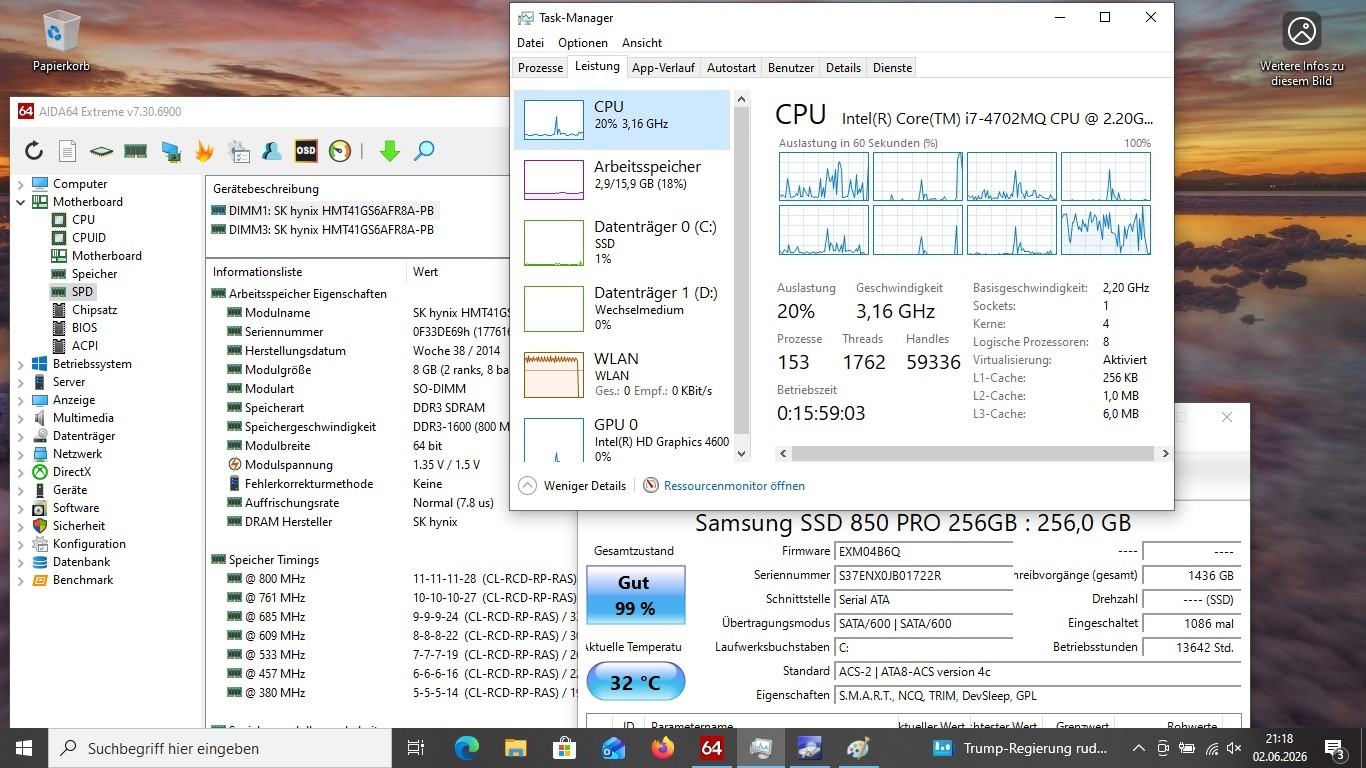Click the RAM module icon in AIDA64 toolbar
The height and width of the screenshot is (768, 1366).
pos(135,151)
